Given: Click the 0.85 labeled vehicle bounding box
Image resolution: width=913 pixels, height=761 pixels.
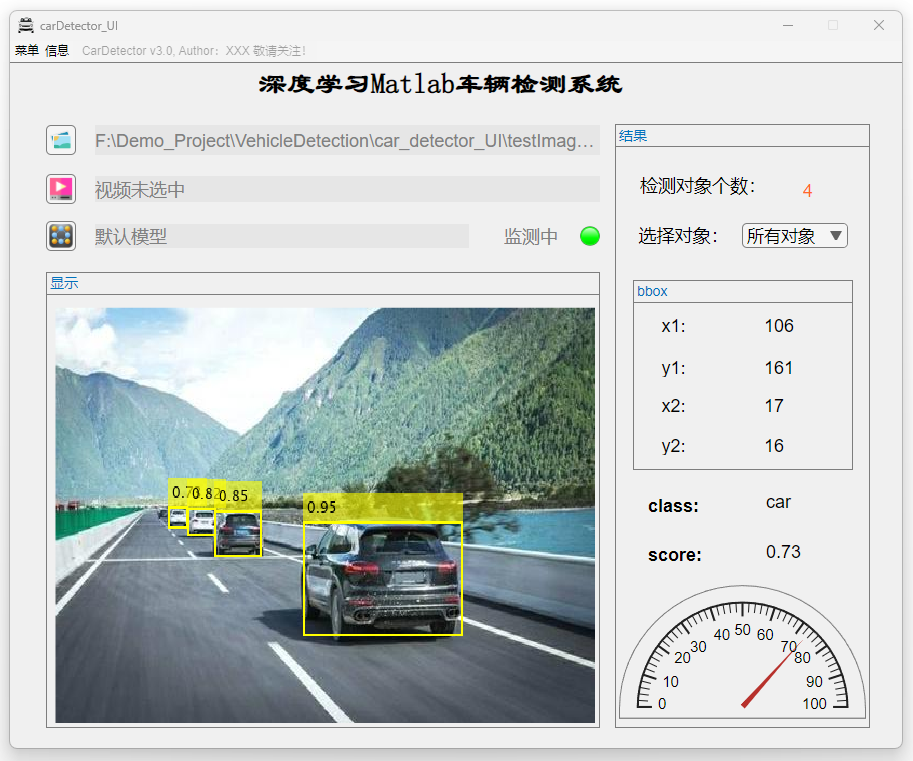Looking at the screenshot, I should point(238,534).
